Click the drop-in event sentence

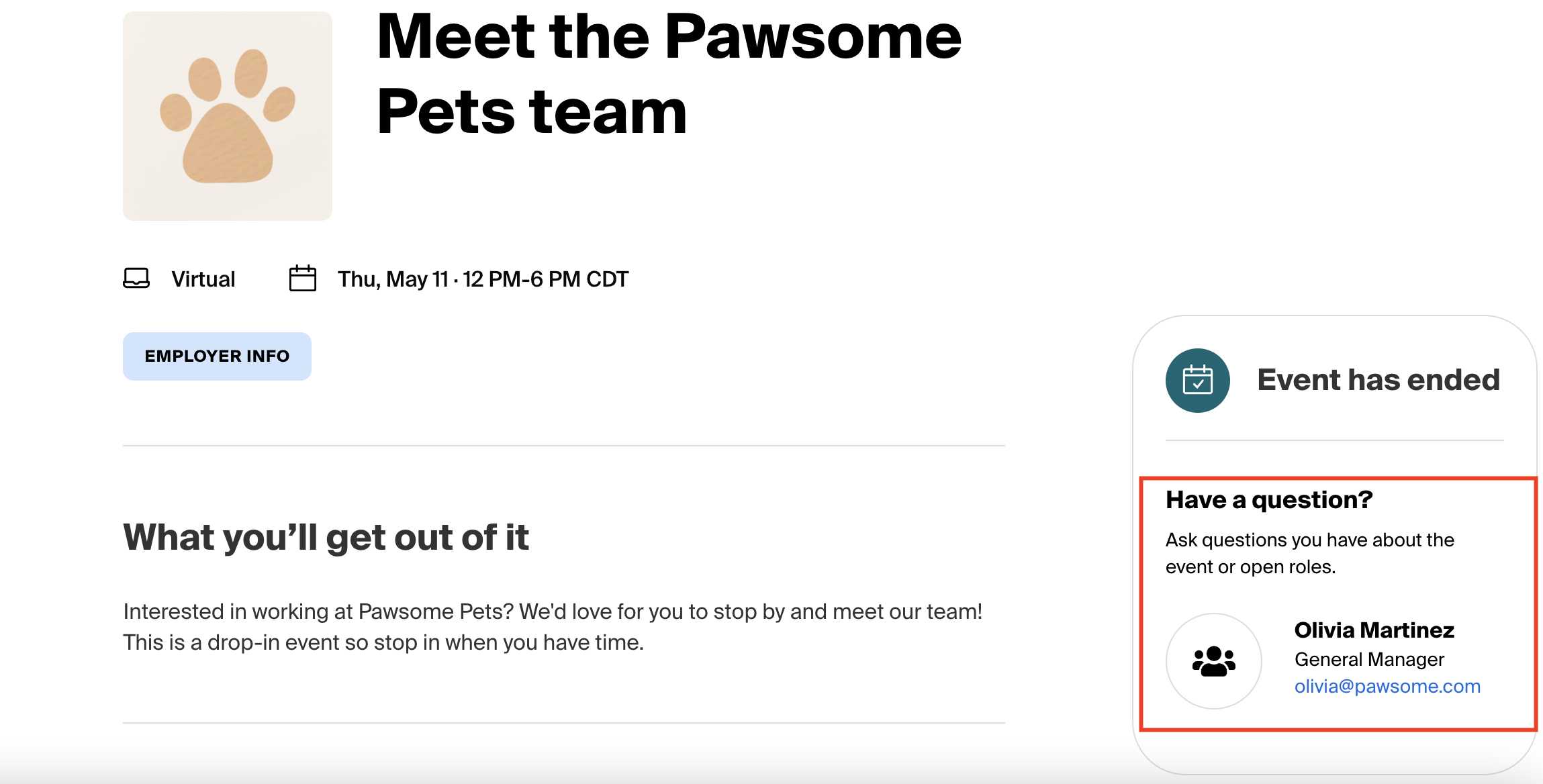point(383,643)
